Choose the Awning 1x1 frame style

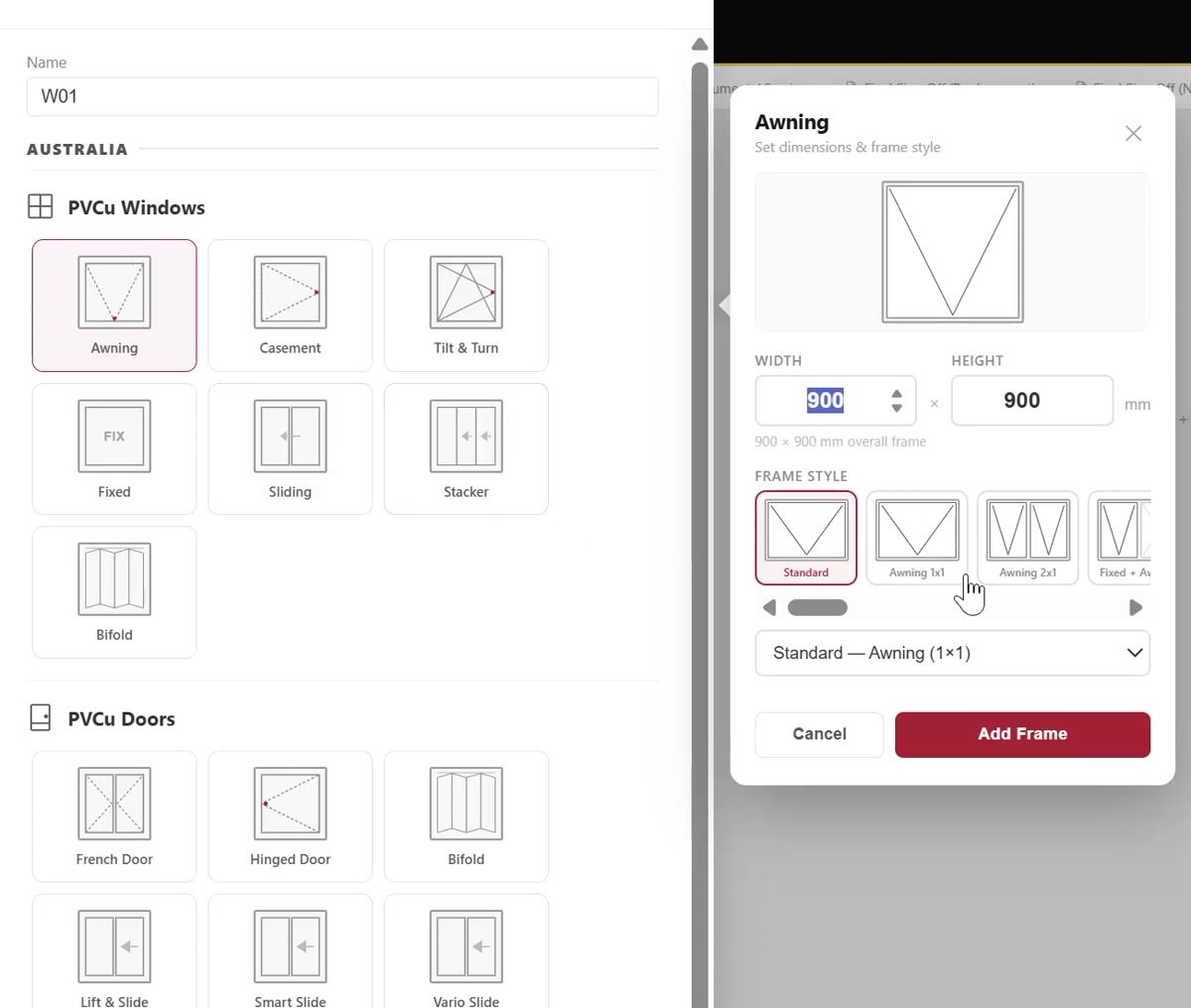(917, 538)
